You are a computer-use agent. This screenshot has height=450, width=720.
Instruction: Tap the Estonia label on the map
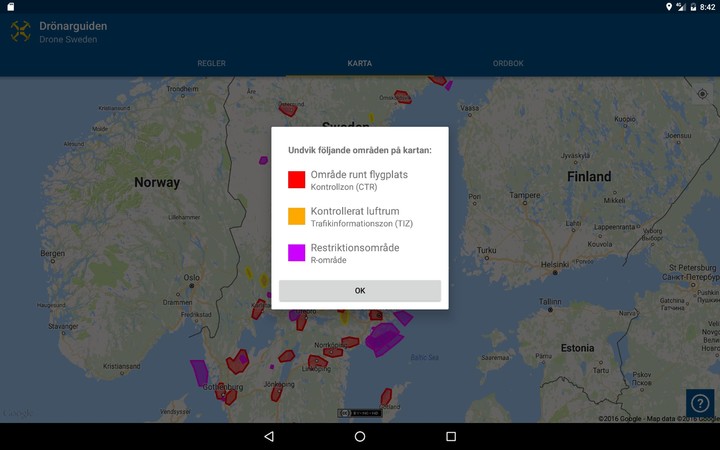(577, 348)
